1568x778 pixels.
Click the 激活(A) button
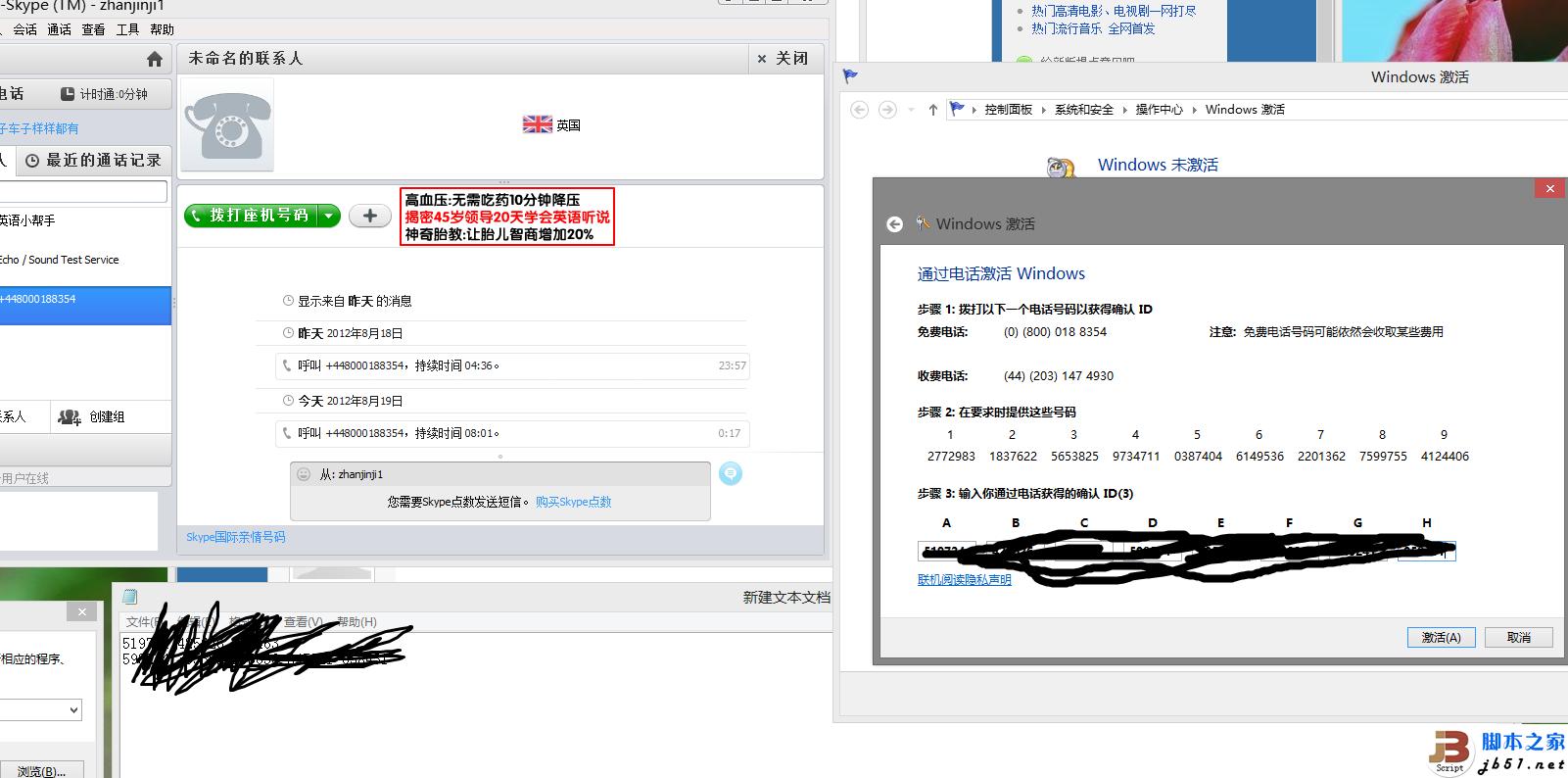click(1441, 637)
